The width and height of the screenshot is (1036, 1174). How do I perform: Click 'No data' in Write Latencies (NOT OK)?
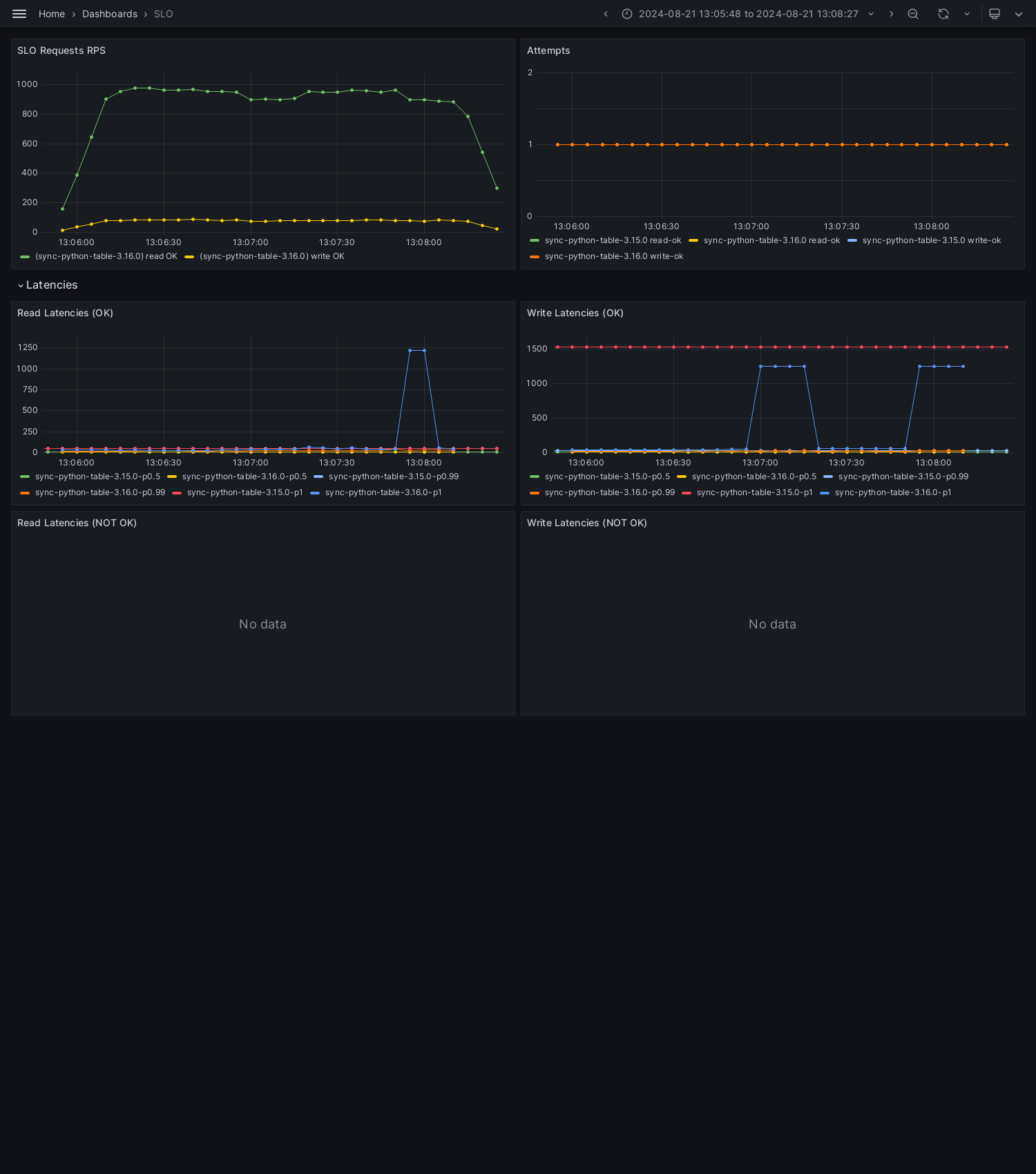772,624
